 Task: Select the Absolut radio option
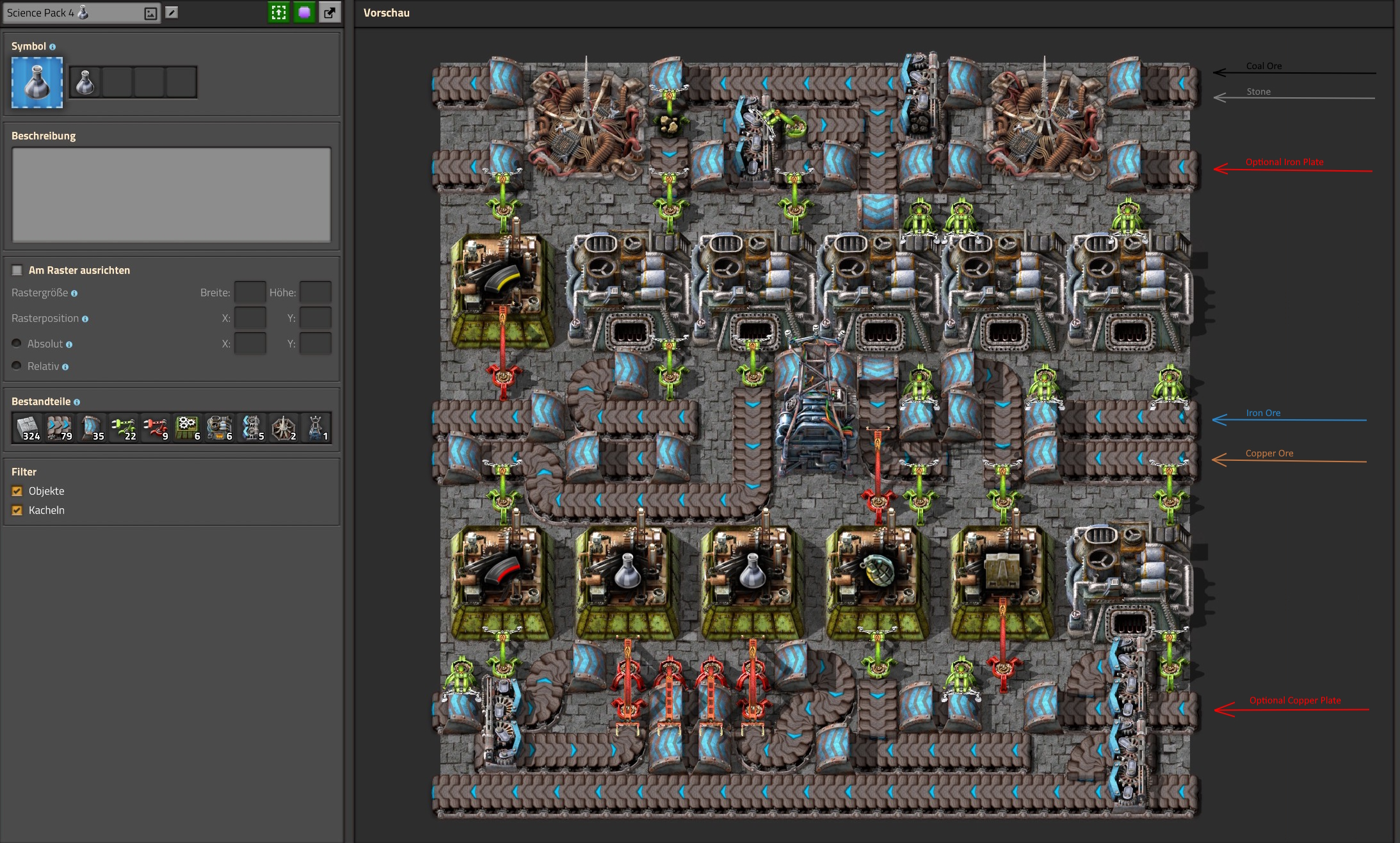tap(17, 344)
